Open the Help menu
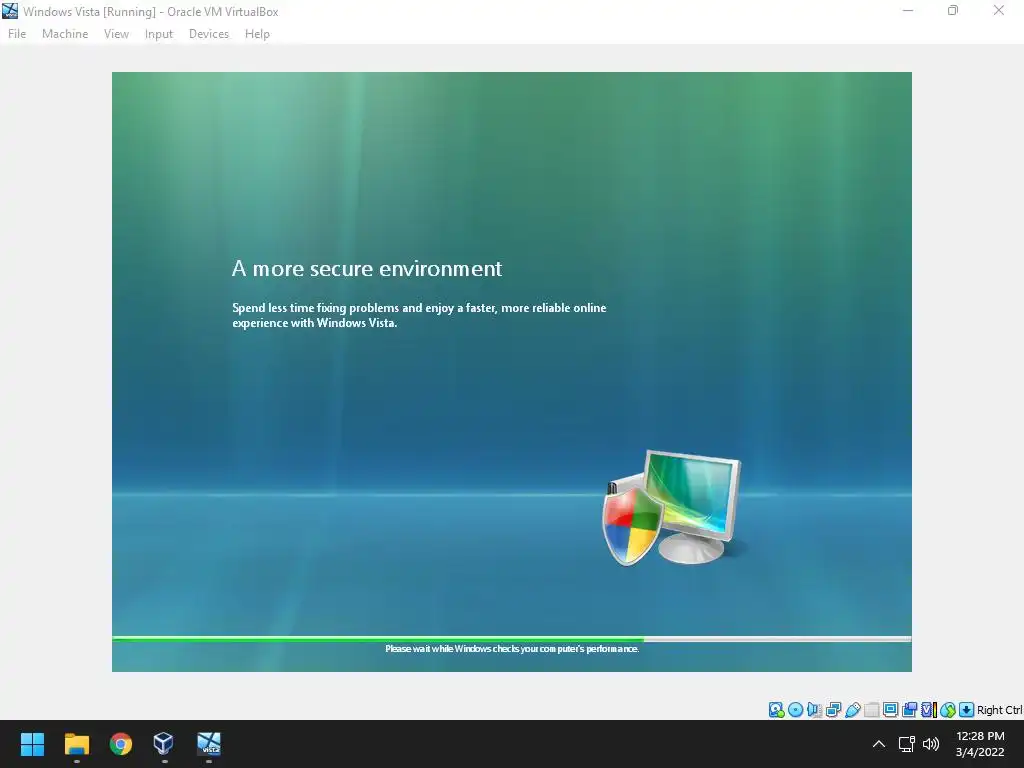 point(257,34)
